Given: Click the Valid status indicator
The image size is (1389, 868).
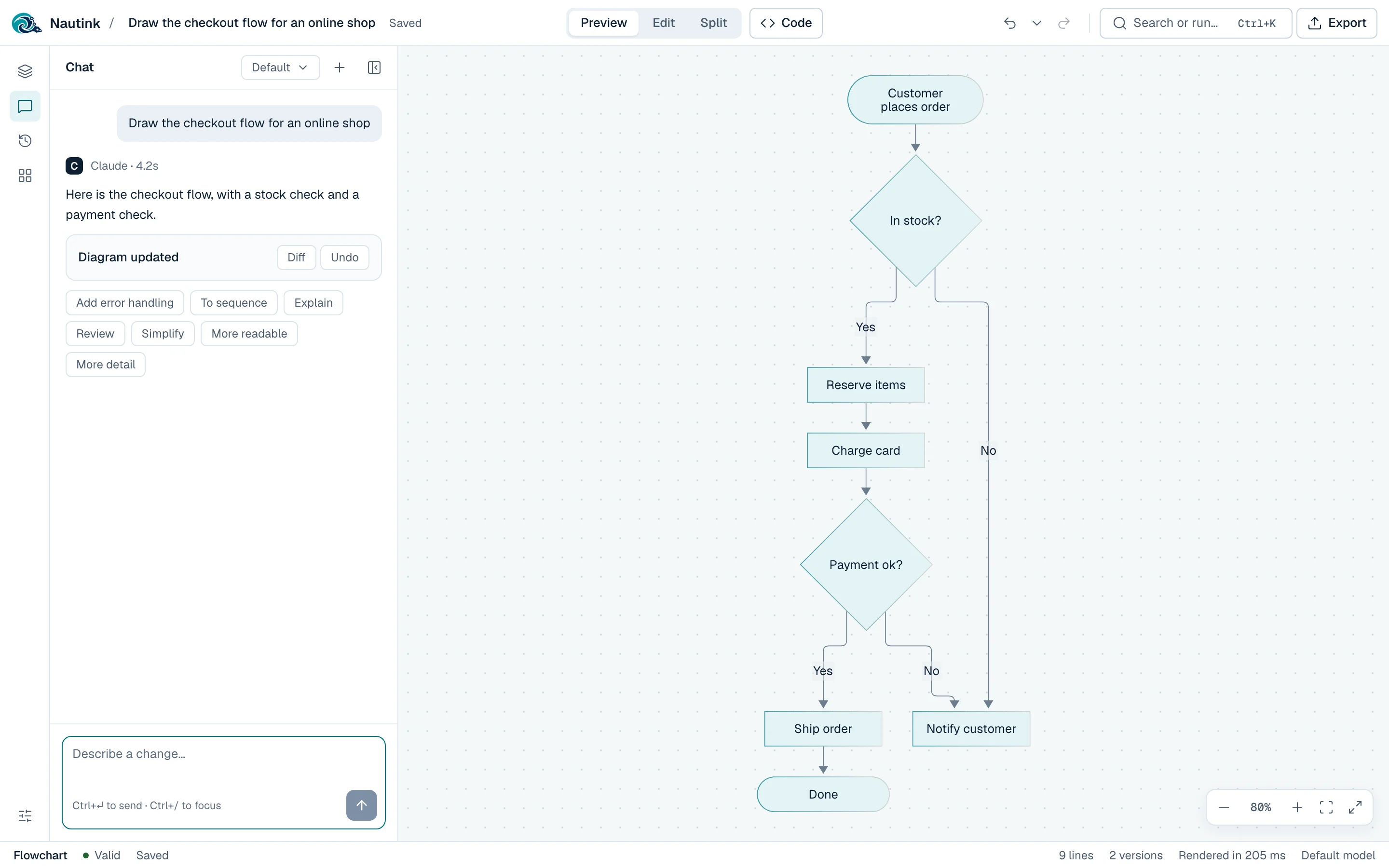Looking at the screenshot, I should [102, 855].
